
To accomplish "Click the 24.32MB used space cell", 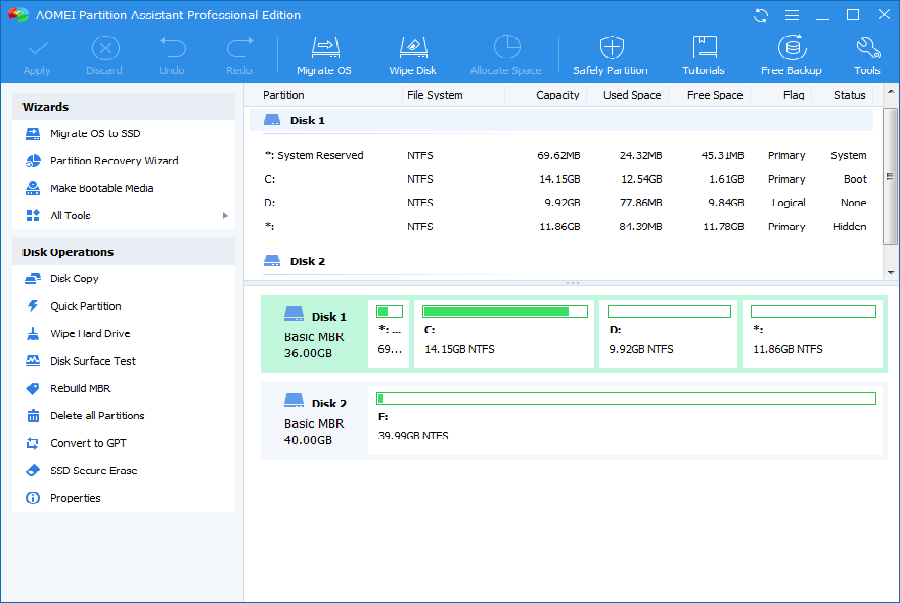I will click(641, 155).
